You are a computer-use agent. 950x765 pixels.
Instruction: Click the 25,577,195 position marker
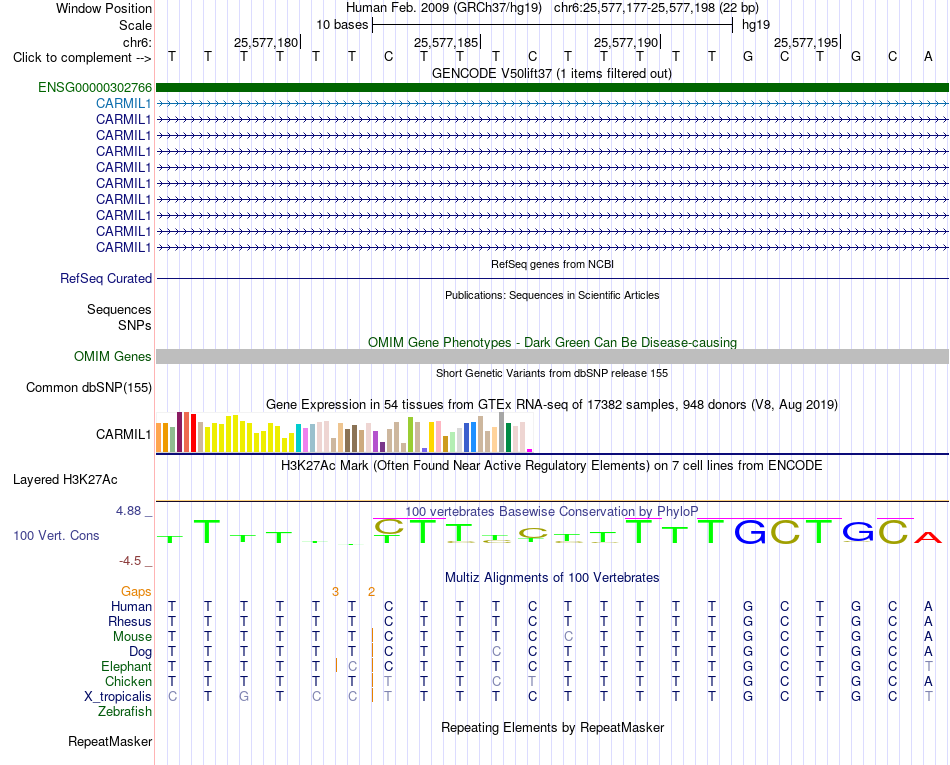click(807, 42)
